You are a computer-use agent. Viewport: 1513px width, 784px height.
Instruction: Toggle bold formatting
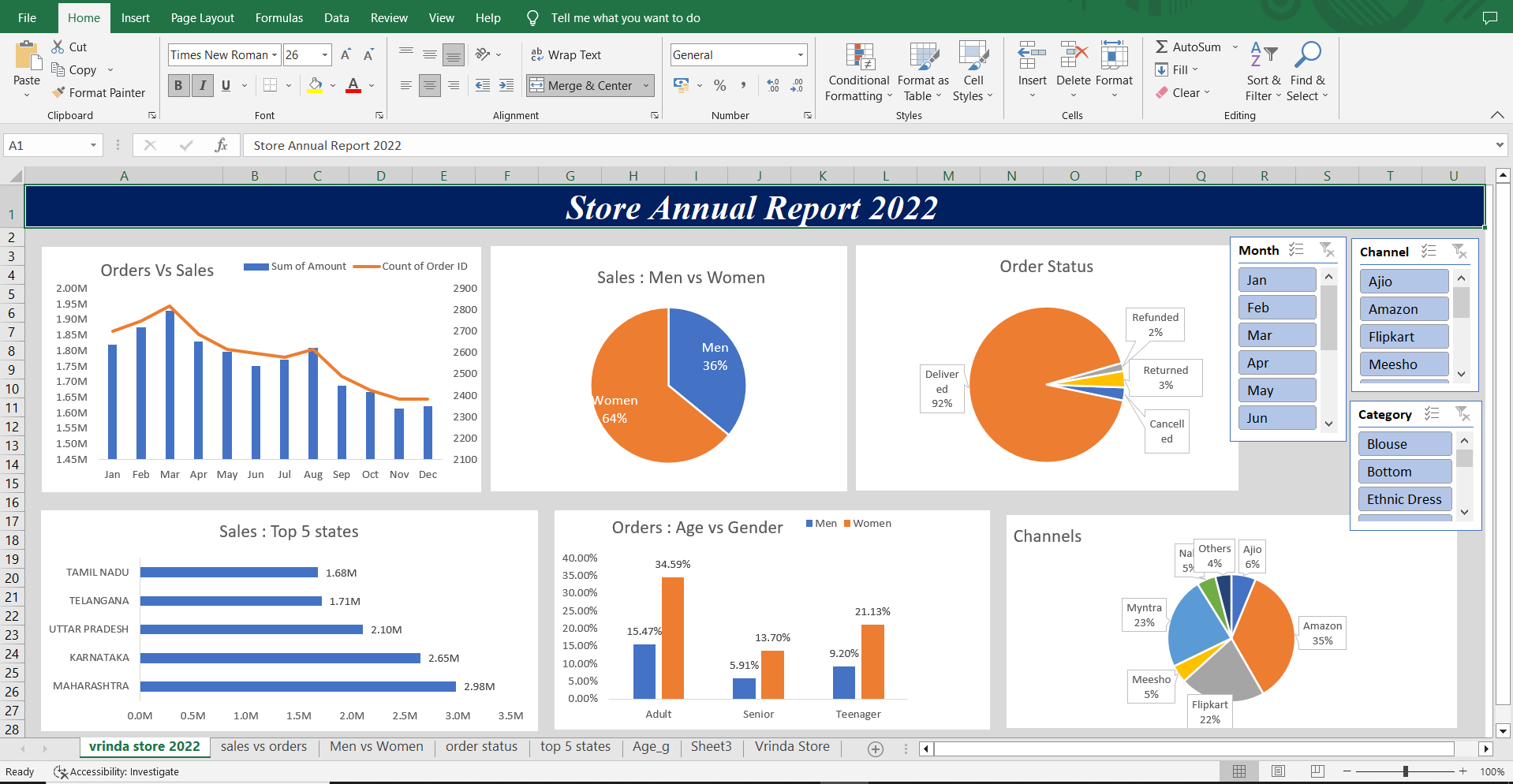178,85
